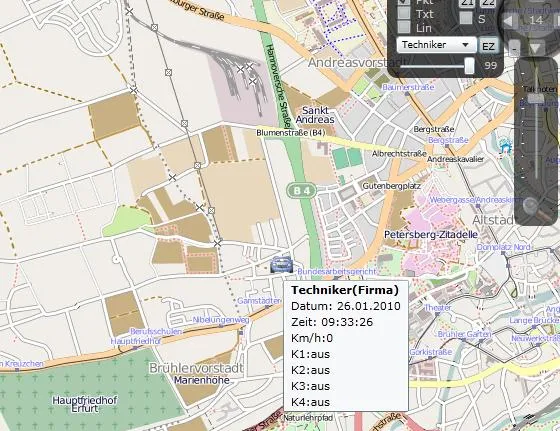The height and width of the screenshot is (431, 560).
Task: Click the Bergstraße stop square marker
Action: click(x=447, y=146)
